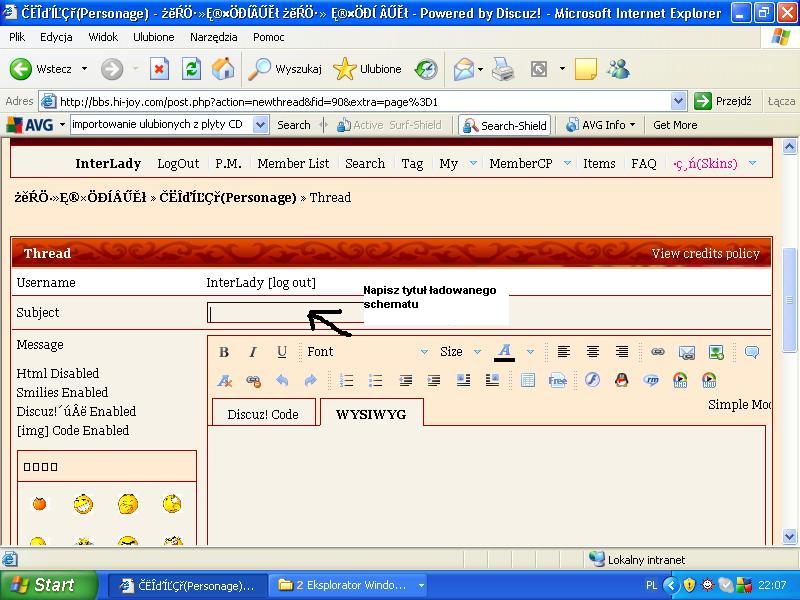Expand the Size dropdown
The width and height of the screenshot is (800, 600).
[x=461, y=352]
